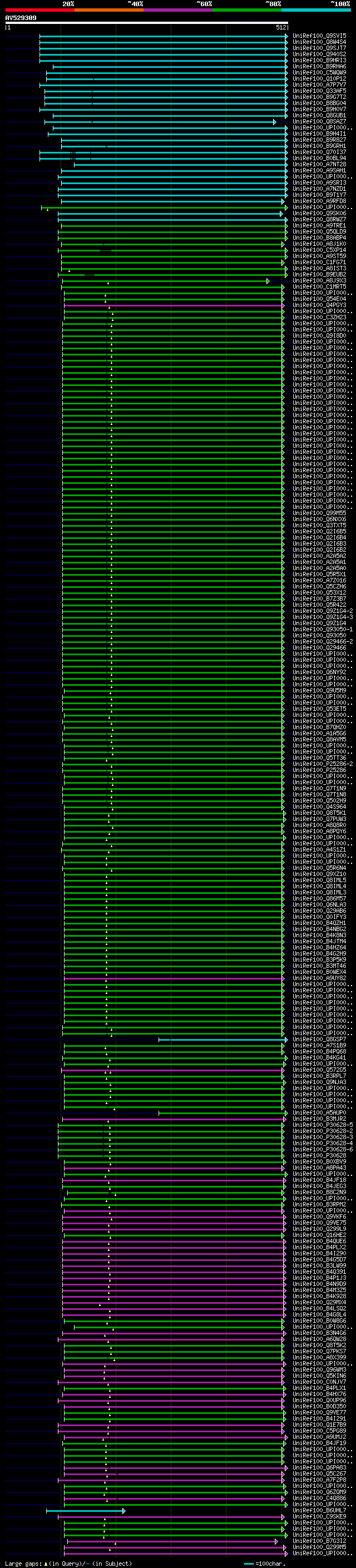Click label UniRef100_Q3TXT5
The height and width of the screenshot is (1568, 356).
[x=319, y=525]
